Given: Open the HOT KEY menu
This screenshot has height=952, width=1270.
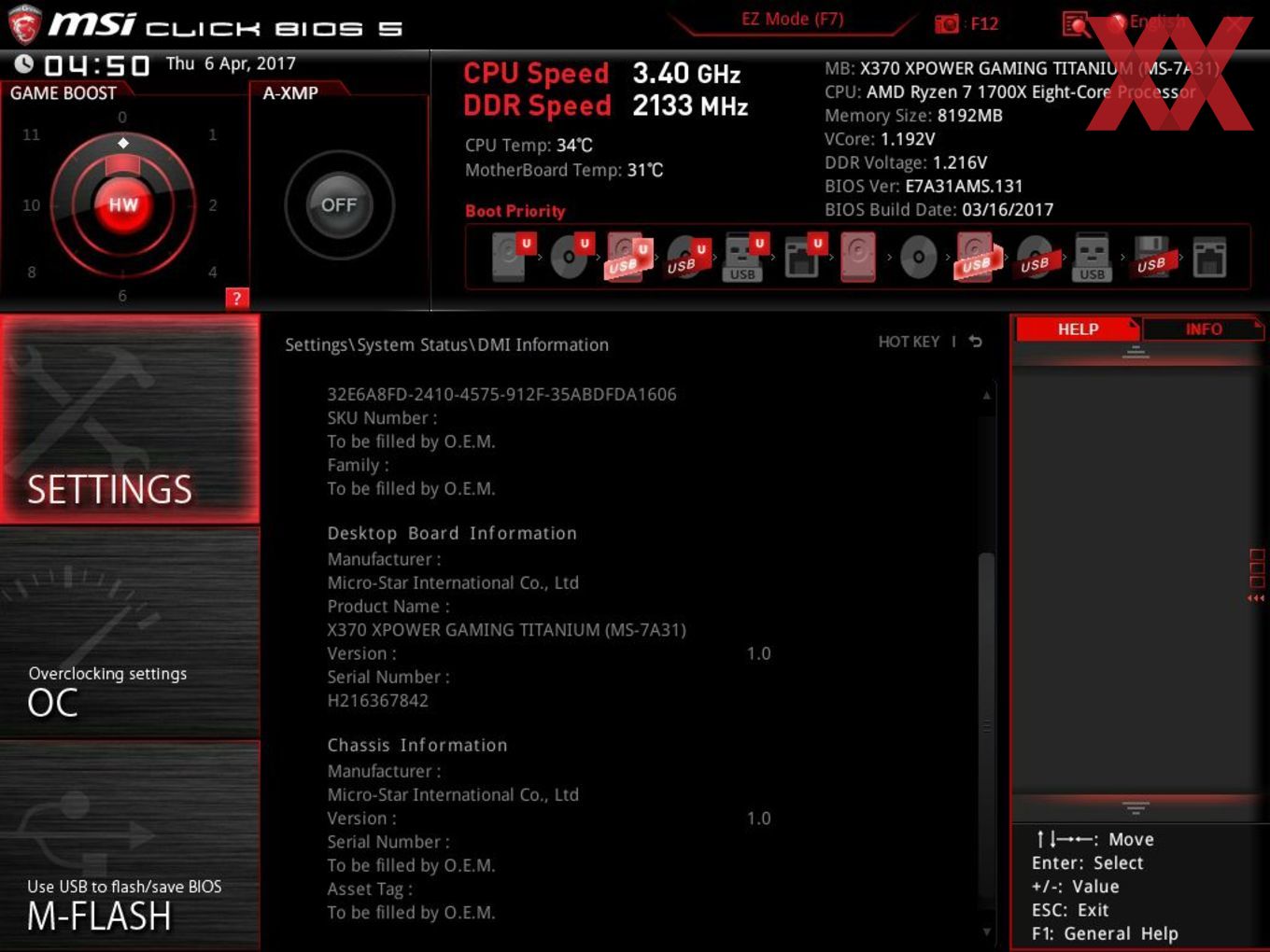Looking at the screenshot, I should coord(909,342).
